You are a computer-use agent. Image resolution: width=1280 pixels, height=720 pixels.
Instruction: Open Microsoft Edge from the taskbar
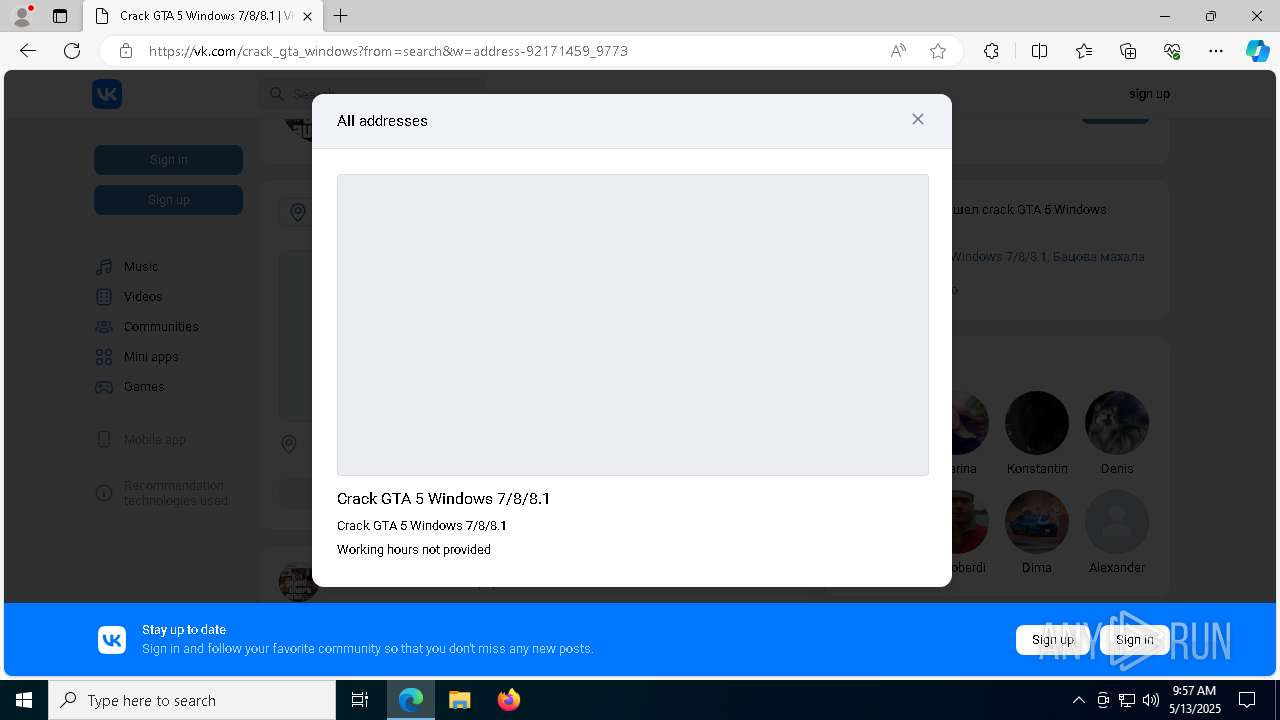pyautogui.click(x=411, y=700)
